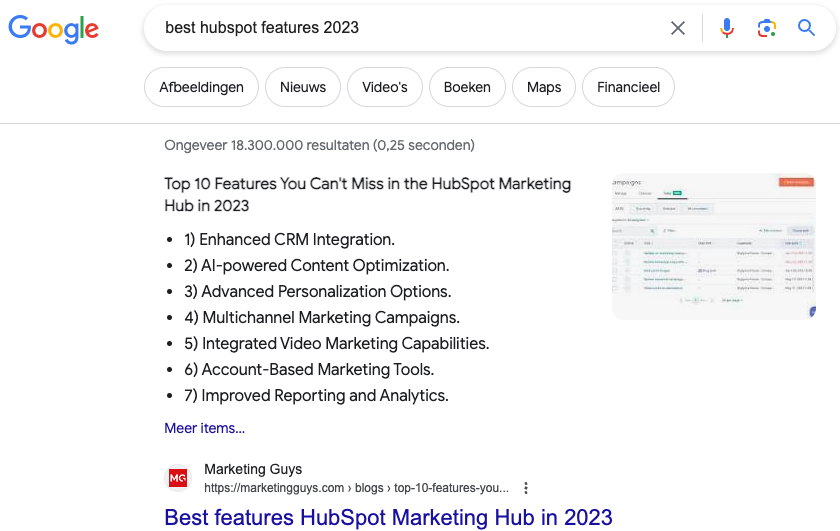Click '2) AI-powered Content Optimization.' item
Viewport: 840px width, 531px height.
(x=317, y=266)
